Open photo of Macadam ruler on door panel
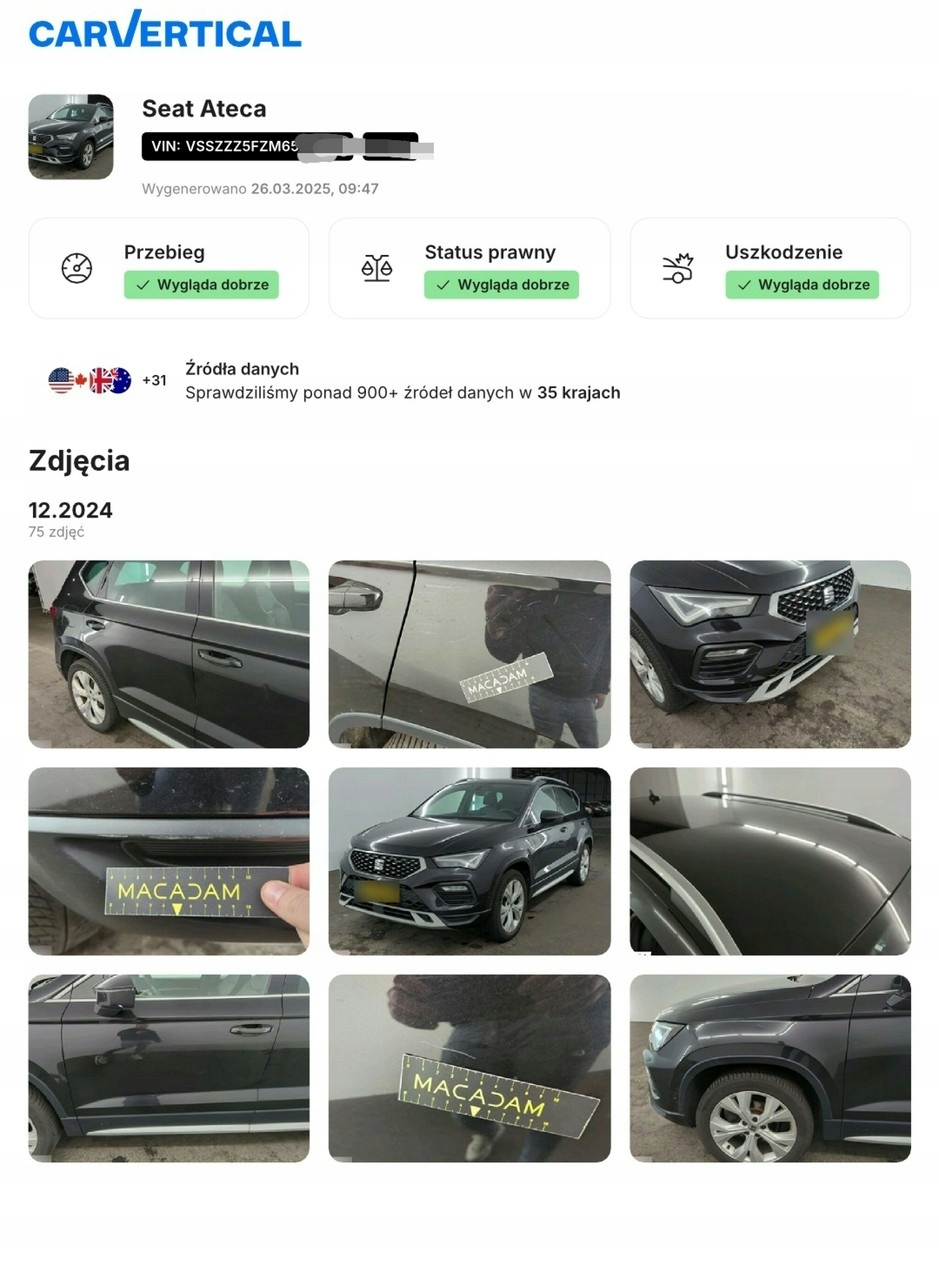 [469, 654]
